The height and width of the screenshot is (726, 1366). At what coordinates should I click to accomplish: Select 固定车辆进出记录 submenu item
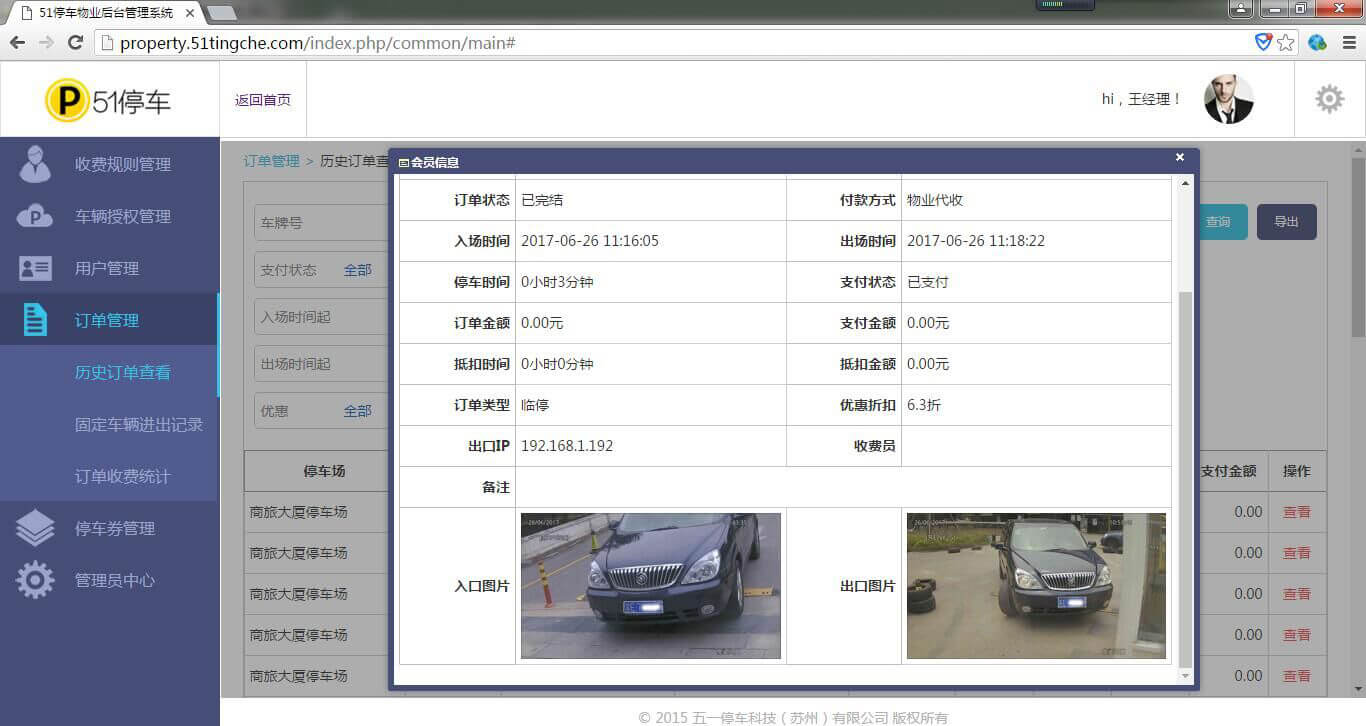click(138, 424)
